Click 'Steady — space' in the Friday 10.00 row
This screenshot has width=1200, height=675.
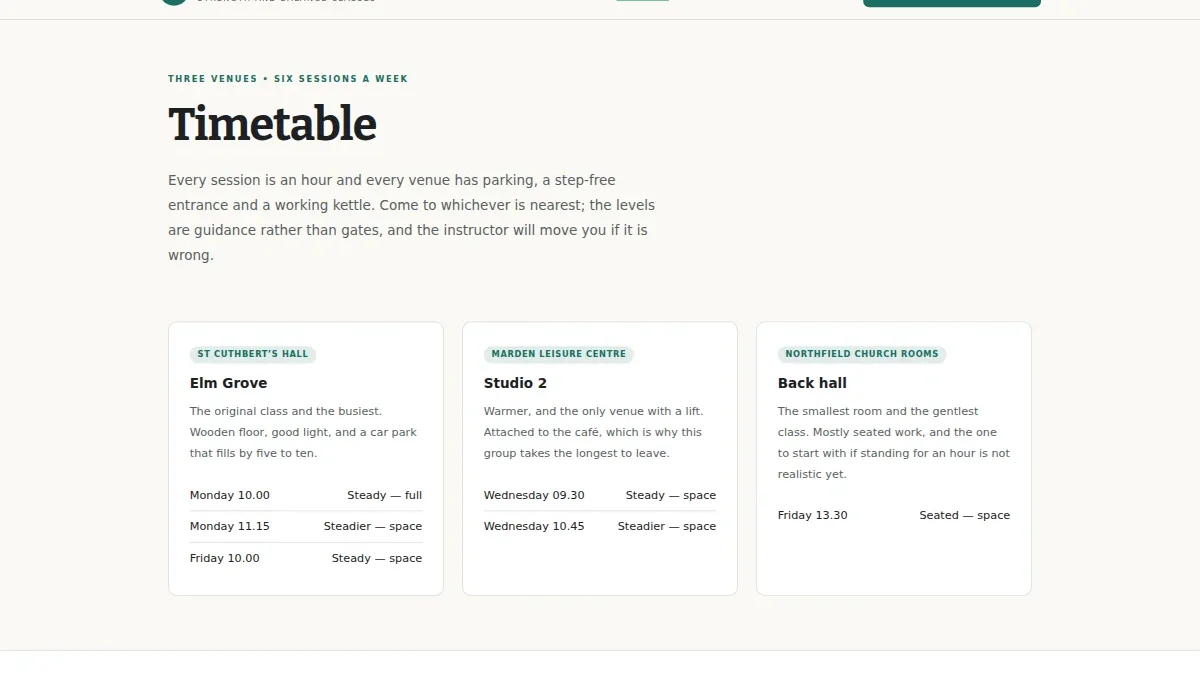[377, 558]
